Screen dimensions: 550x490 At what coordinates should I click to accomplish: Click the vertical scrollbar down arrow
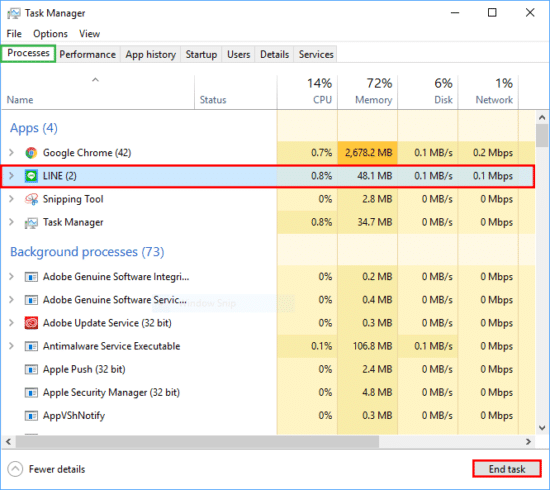click(542, 428)
